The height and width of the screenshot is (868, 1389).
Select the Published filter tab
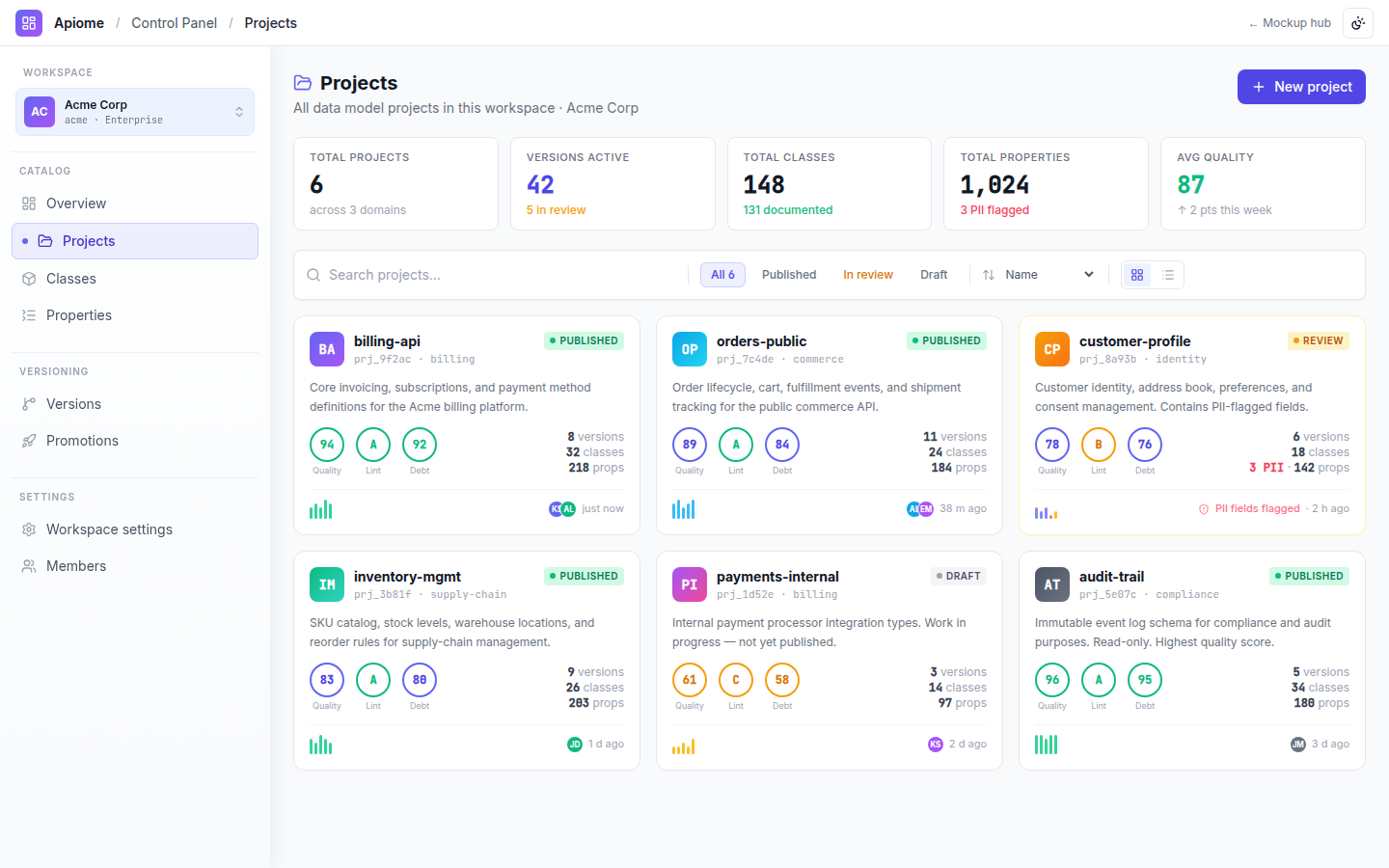point(789,275)
